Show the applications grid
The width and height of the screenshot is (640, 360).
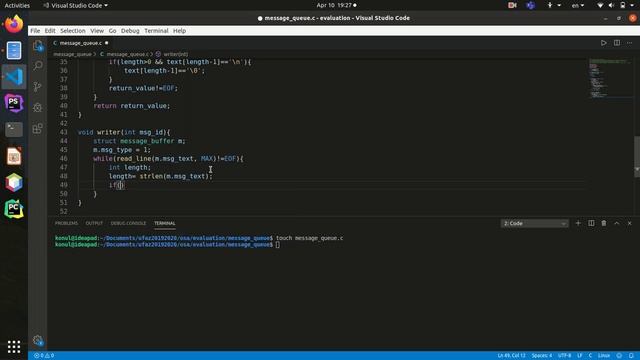click(x=14, y=347)
